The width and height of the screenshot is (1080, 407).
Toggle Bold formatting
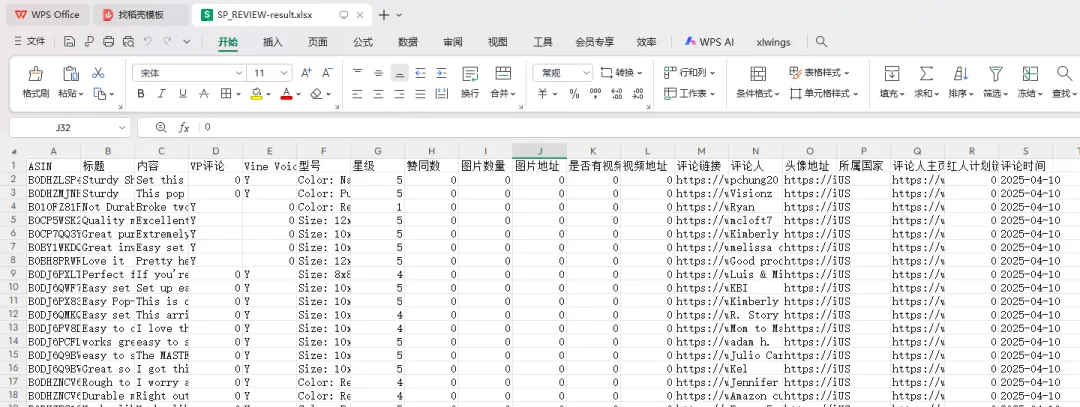(x=141, y=94)
